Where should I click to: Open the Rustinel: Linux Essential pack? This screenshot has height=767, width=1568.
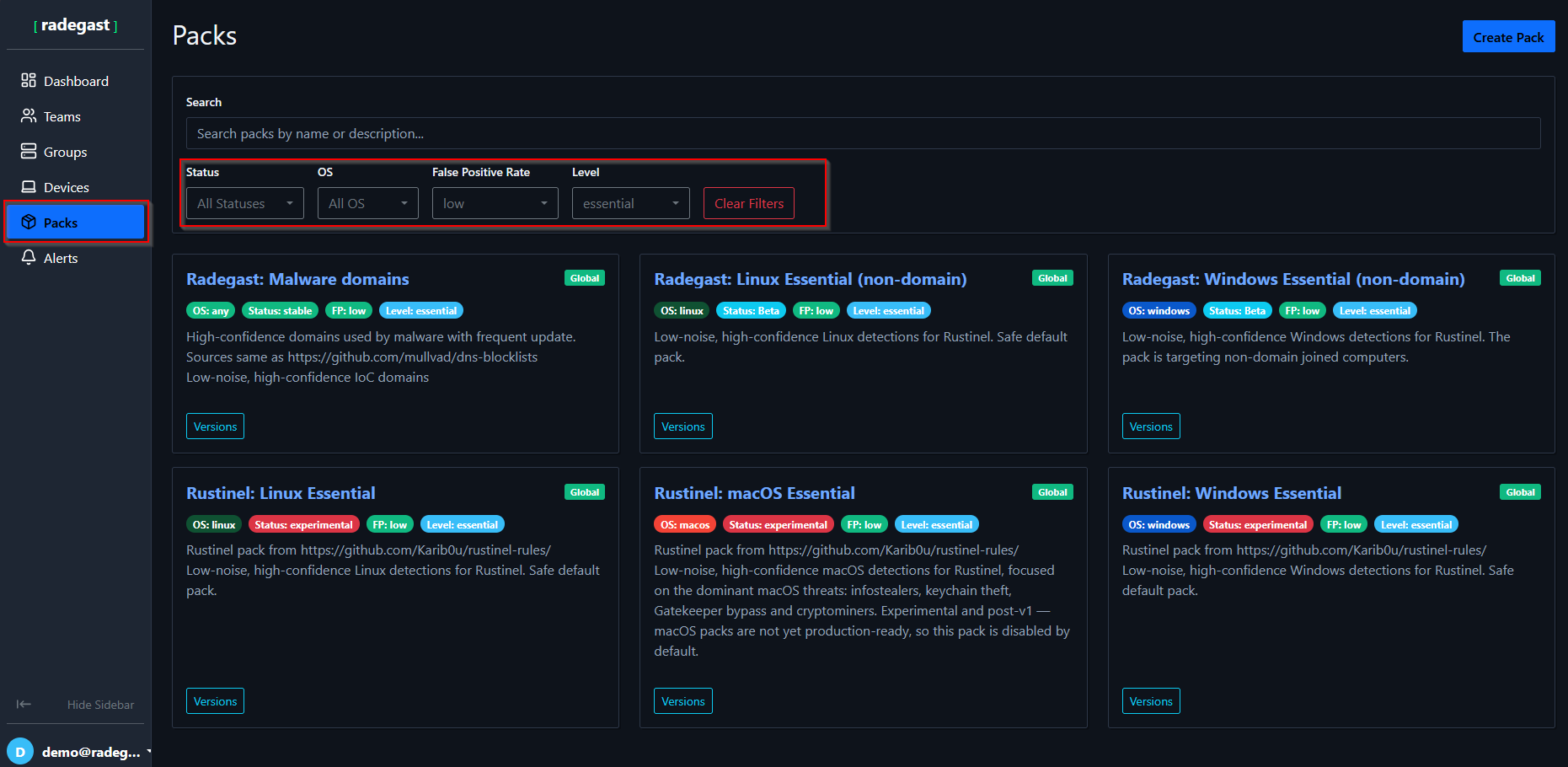[281, 493]
